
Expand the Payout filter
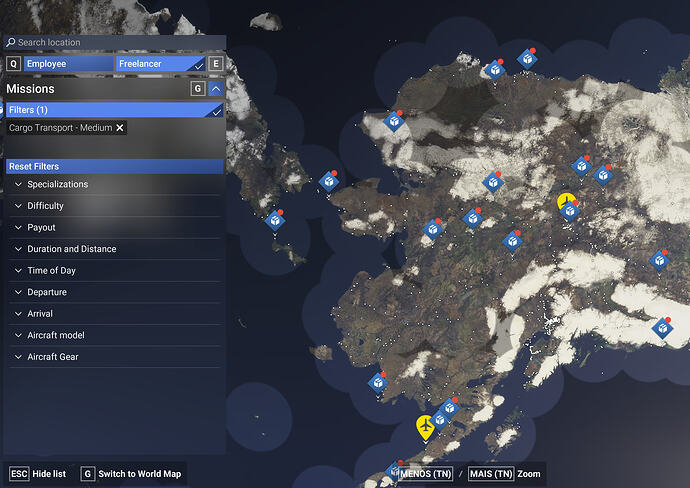pos(115,227)
